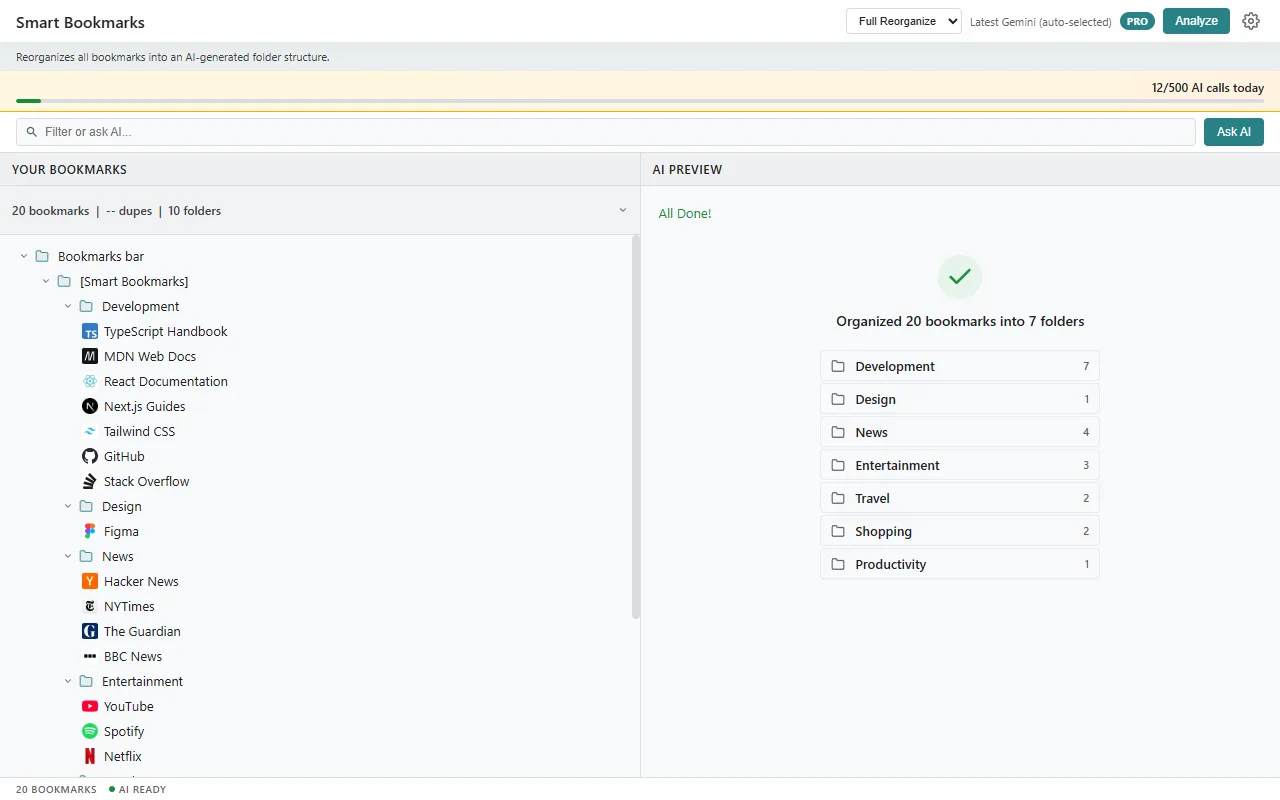Click the BBC News favicon
This screenshot has height=800, width=1280.
pyautogui.click(x=90, y=656)
